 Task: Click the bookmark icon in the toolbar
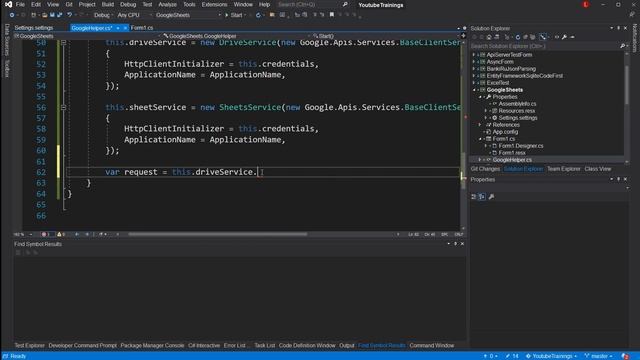(x=332, y=15)
